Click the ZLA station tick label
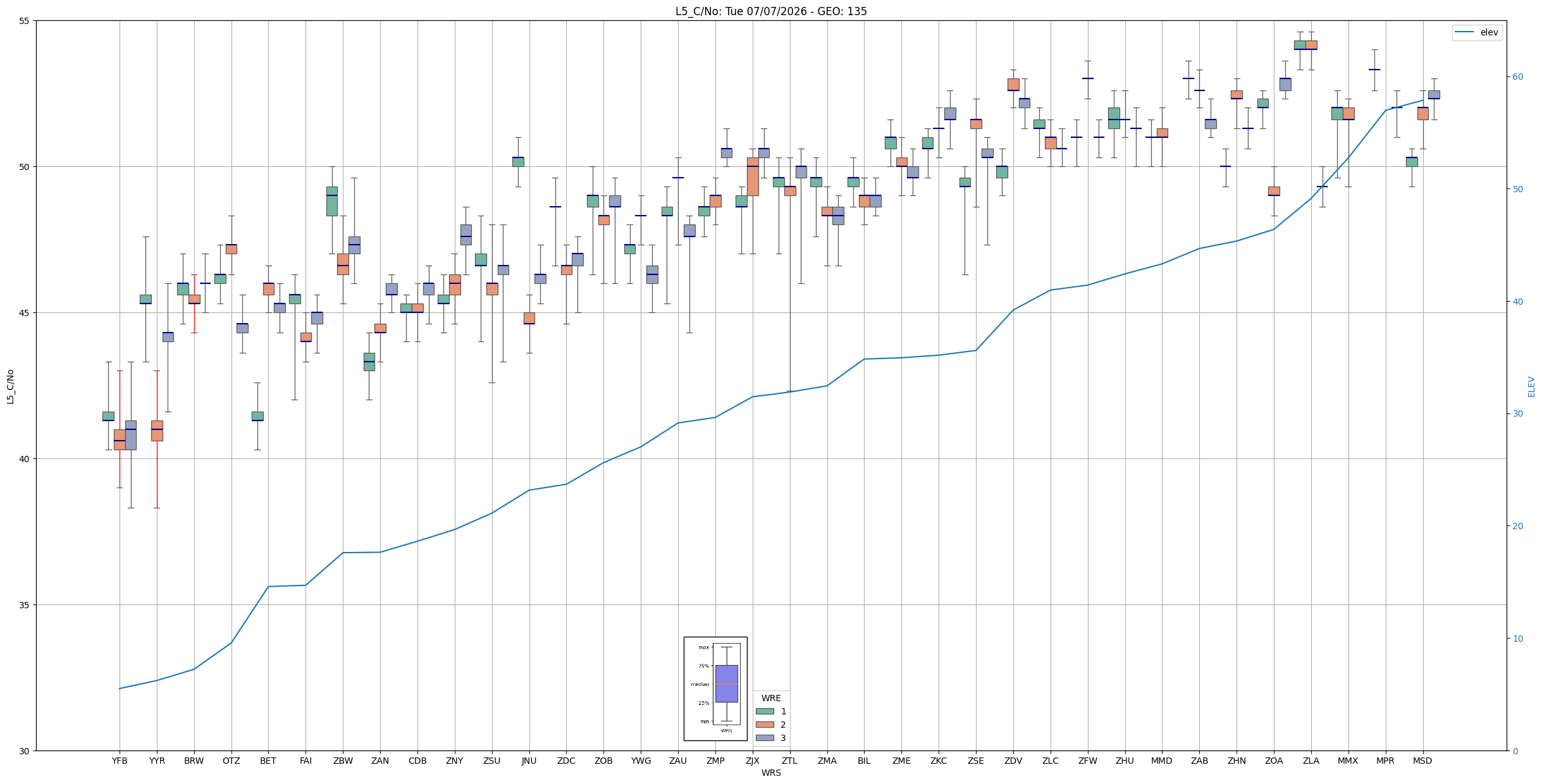Screen dimensions: 1542x784 coord(1311,761)
